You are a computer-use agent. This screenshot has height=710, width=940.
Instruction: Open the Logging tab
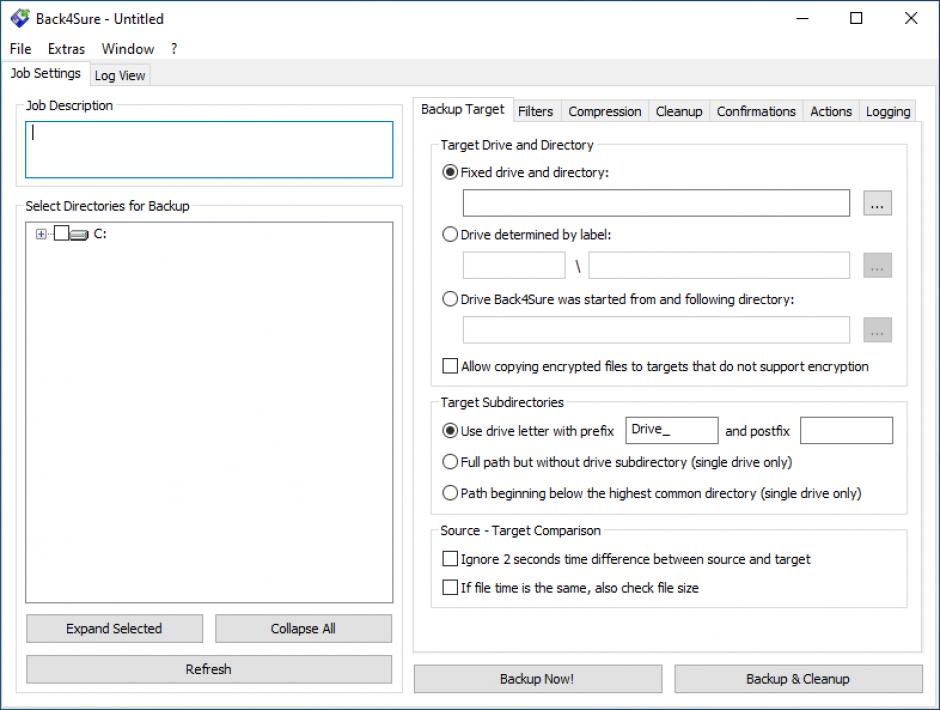pos(888,112)
